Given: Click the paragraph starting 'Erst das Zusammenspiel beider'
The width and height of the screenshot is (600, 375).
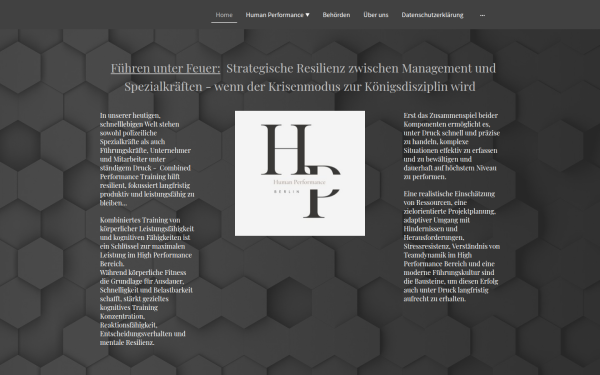Looking at the screenshot, I should coord(452,146).
